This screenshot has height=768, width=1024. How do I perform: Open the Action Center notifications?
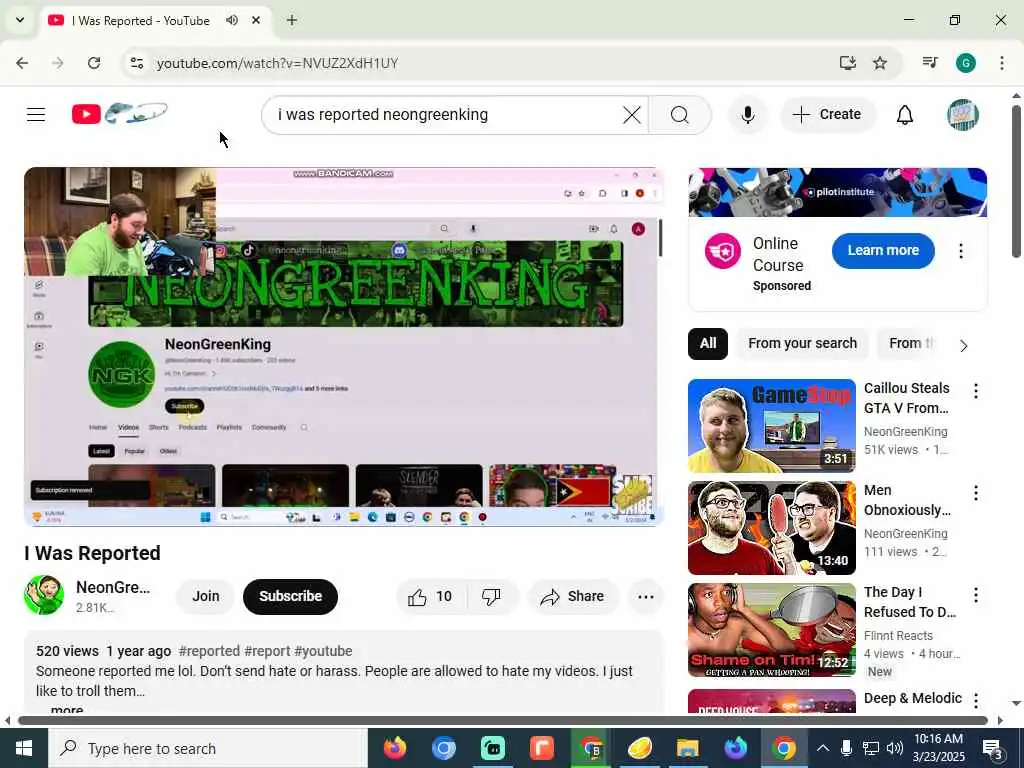pyautogui.click(x=993, y=748)
